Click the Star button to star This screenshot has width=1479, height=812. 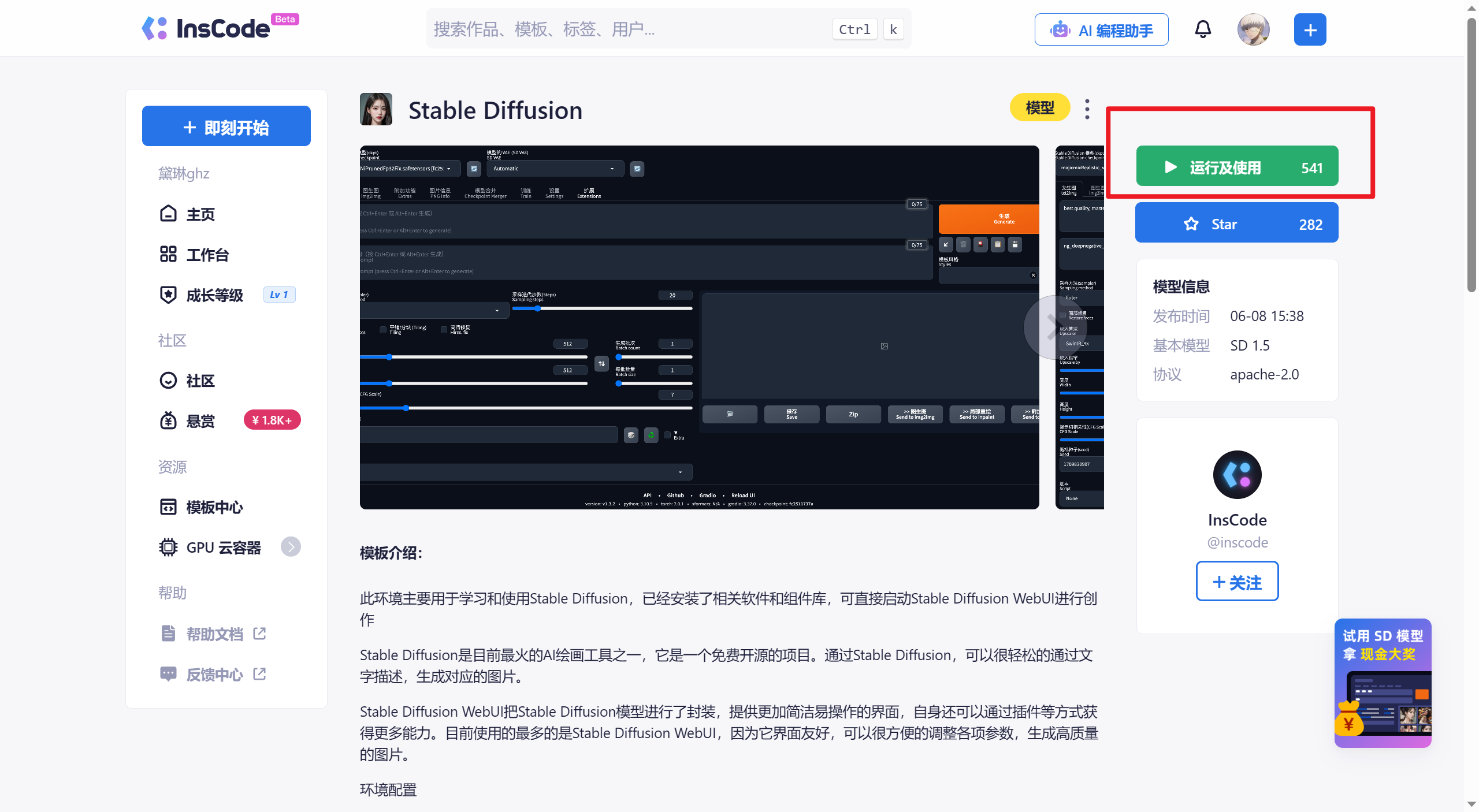click(1237, 224)
